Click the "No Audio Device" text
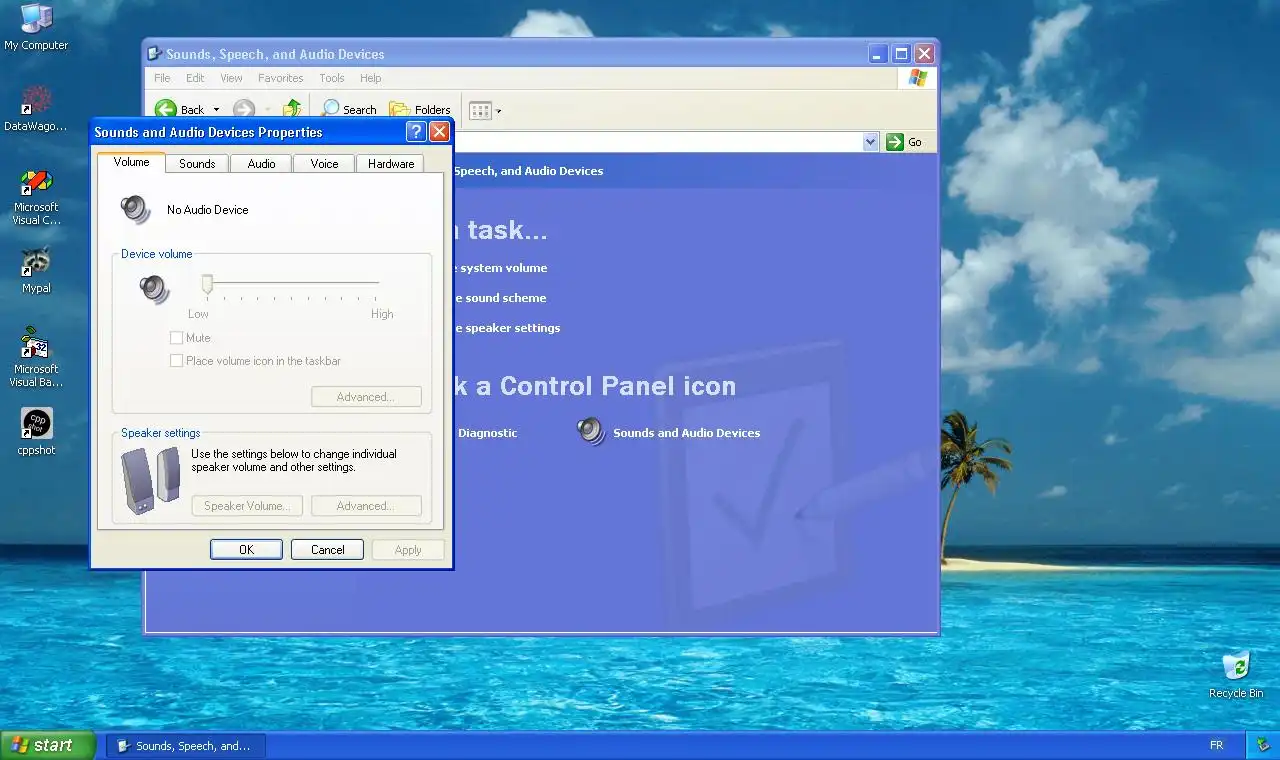Image resolution: width=1280 pixels, height=760 pixels. [x=207, y=210]
